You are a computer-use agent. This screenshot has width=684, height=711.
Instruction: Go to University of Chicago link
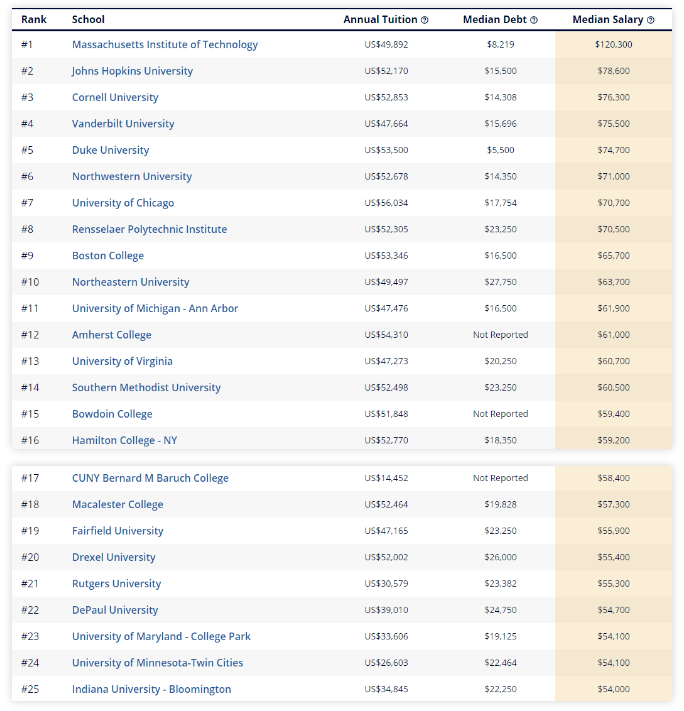[123, 203]
